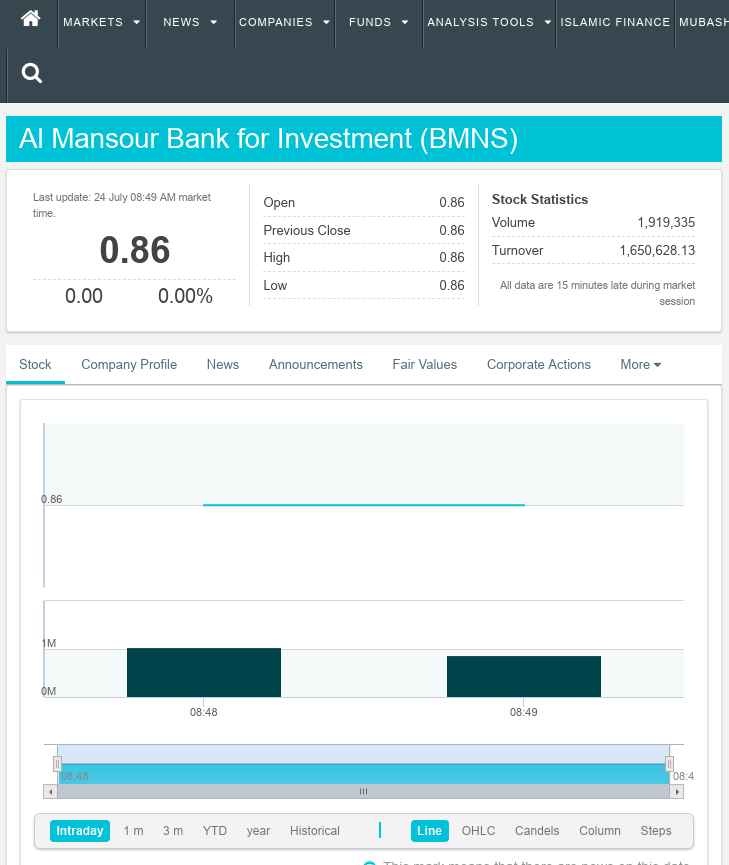Select the Intraday chart range
Image resolution: width=729 pixels, height=865 pixels.
(x=80, y=831)
